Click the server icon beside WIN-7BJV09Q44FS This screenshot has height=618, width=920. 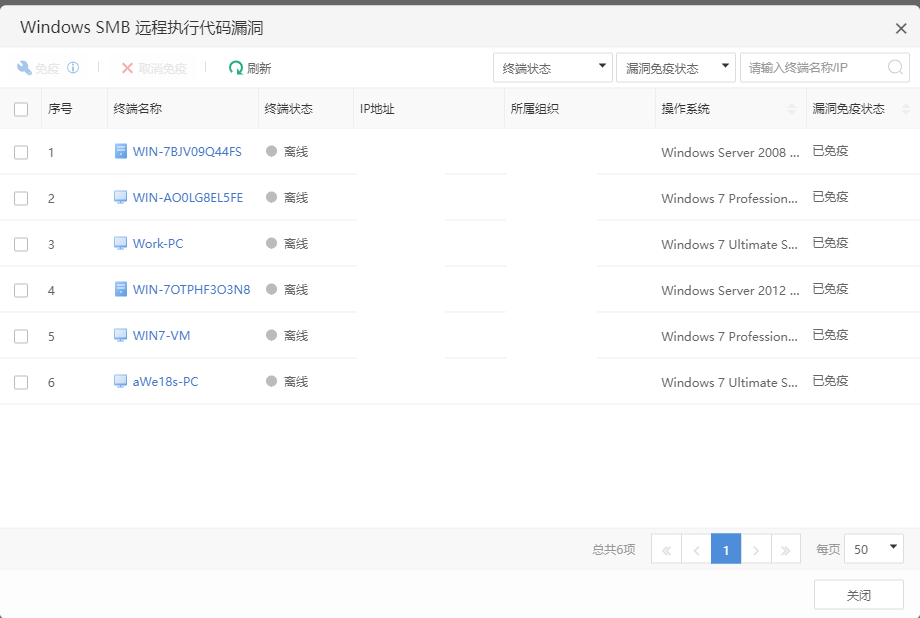[121, 152]
